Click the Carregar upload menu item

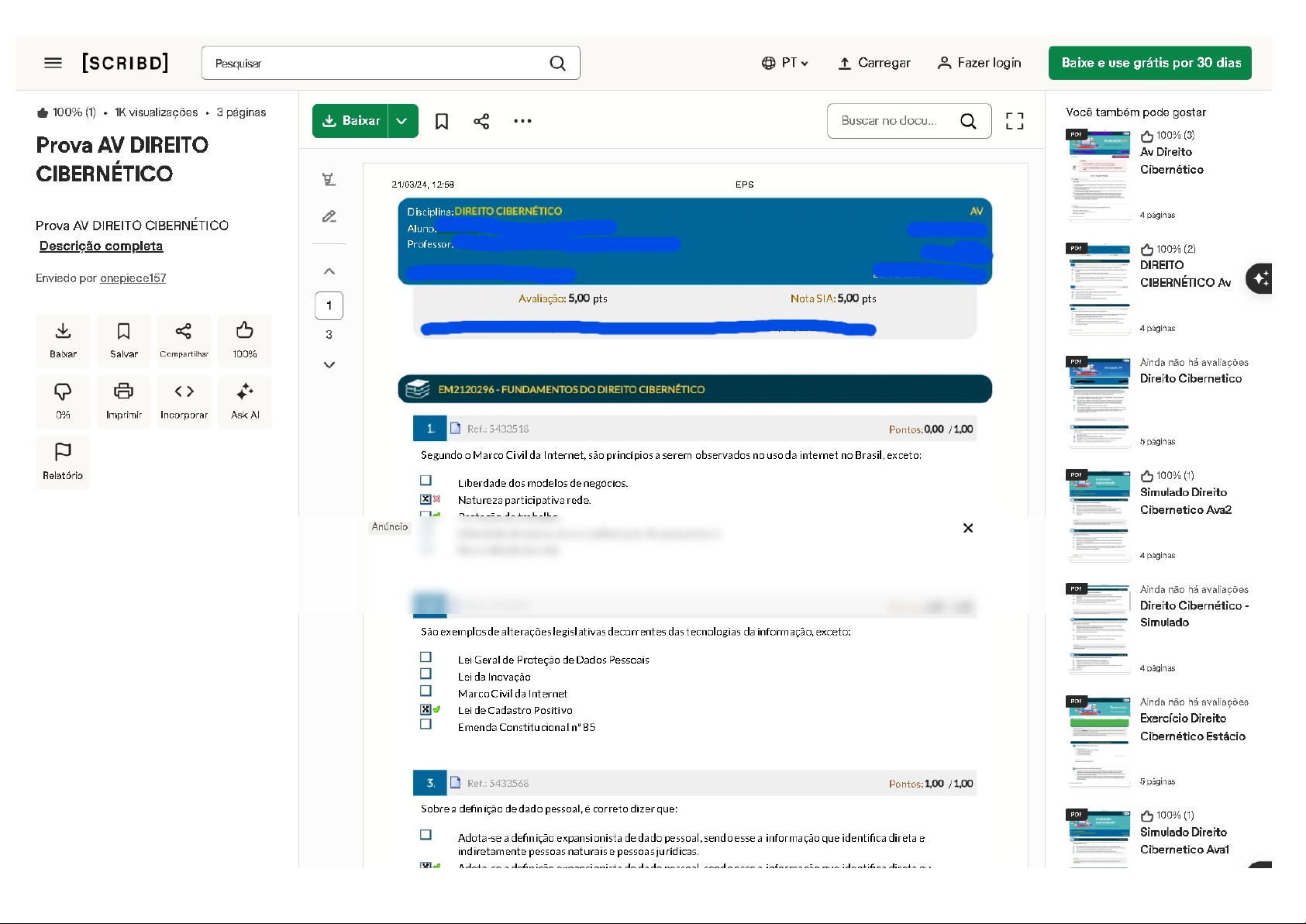pos(874,63)
